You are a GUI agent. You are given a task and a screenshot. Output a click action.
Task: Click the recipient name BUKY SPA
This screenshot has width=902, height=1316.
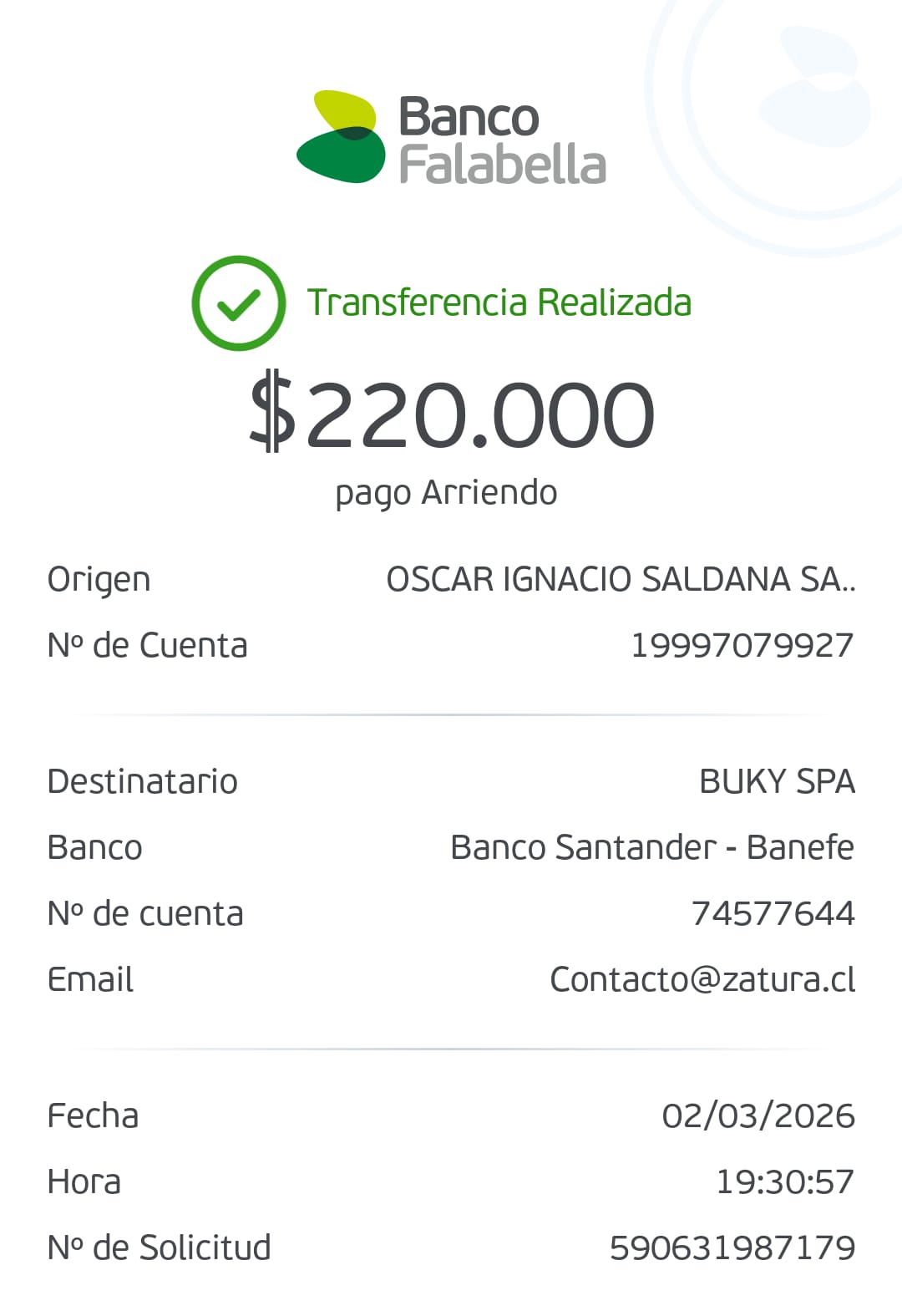coord(777,782)
